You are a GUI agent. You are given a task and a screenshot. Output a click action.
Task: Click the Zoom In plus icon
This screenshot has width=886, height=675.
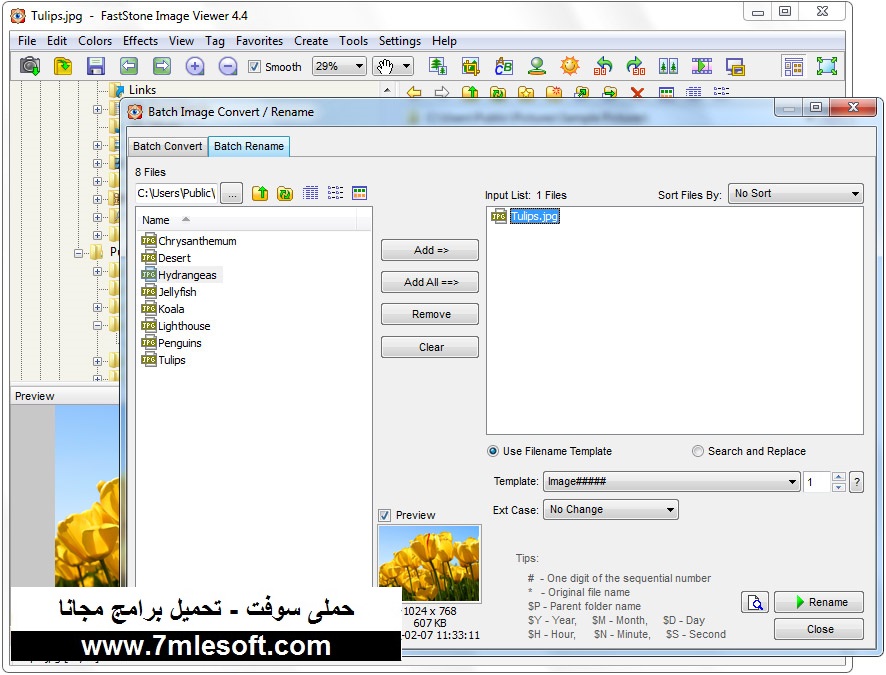pyautogui.click(x=195, y=66)
